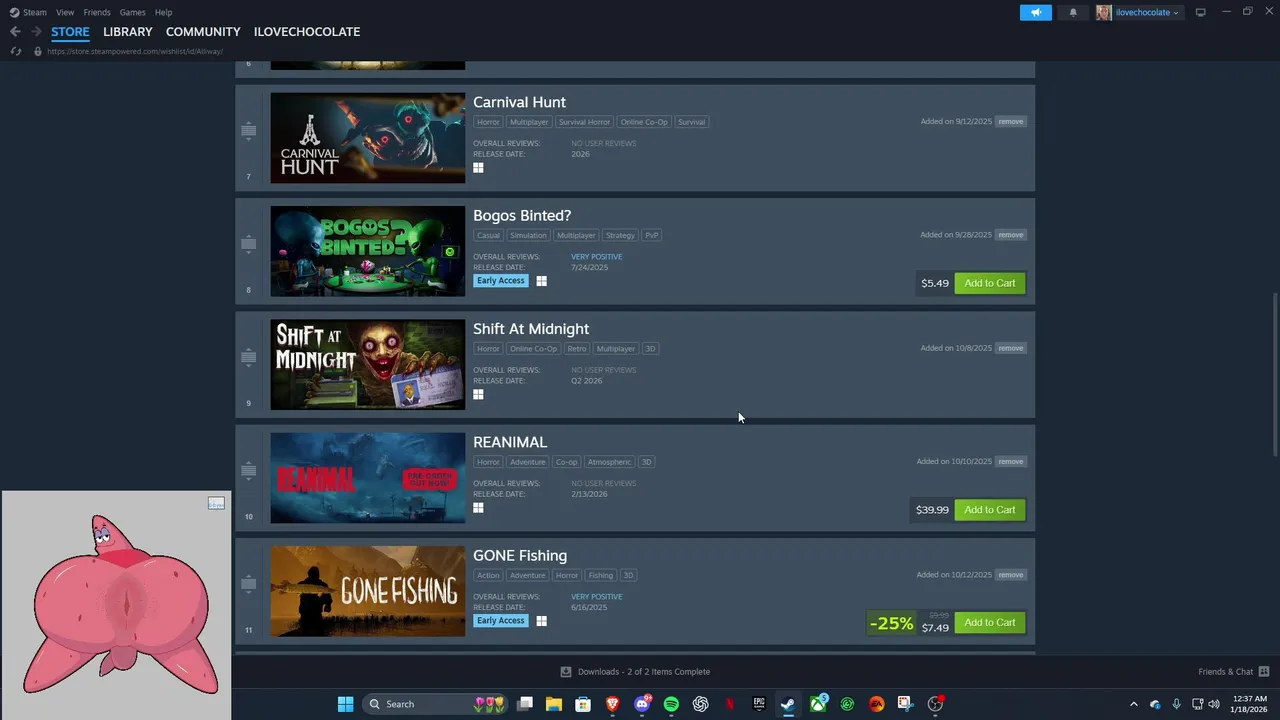Go forward with the forward arrow
Screen dimensions: 1280x720
(x=36, y=32)
